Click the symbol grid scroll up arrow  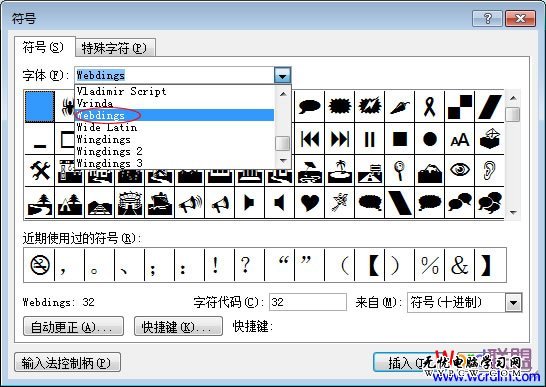click(x=513, y=98)
